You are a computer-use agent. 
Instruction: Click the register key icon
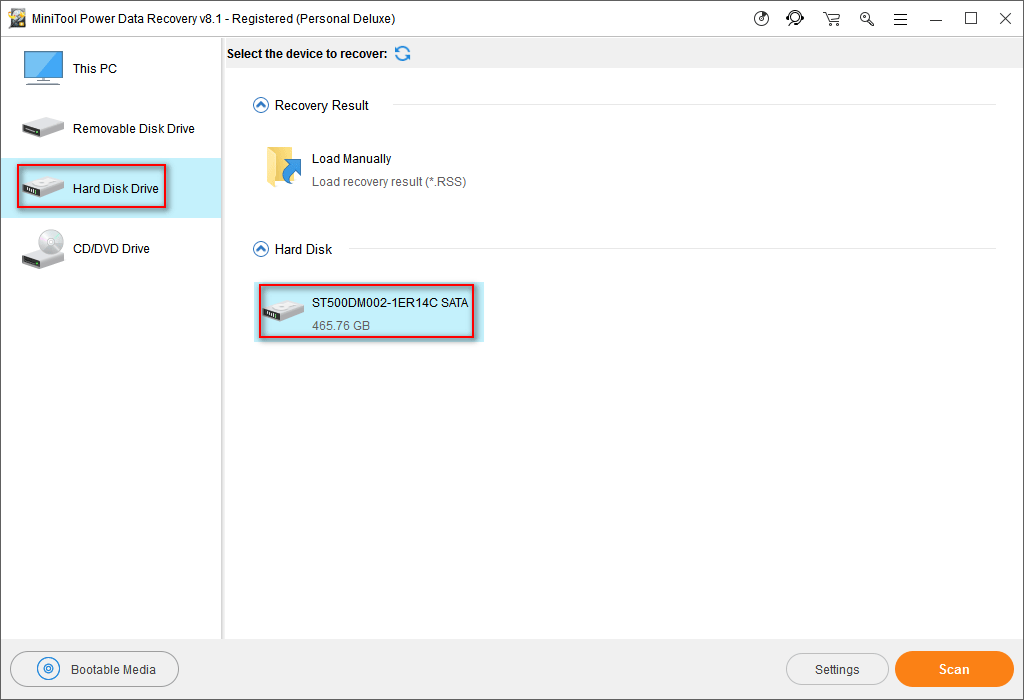(x=867, y=19)
